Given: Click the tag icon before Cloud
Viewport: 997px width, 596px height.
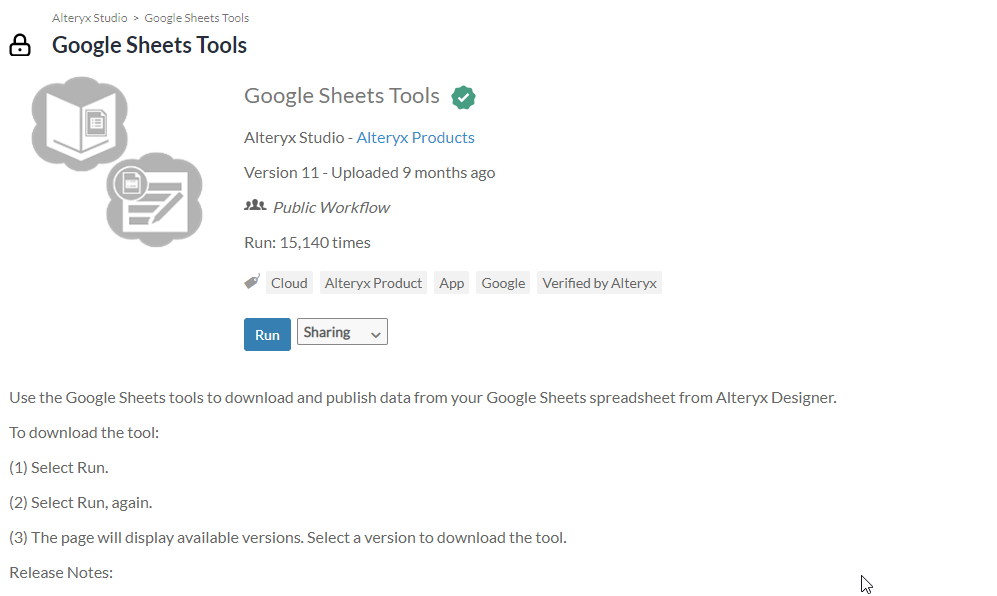Looking at the screenshot, I should pos(252,282).
